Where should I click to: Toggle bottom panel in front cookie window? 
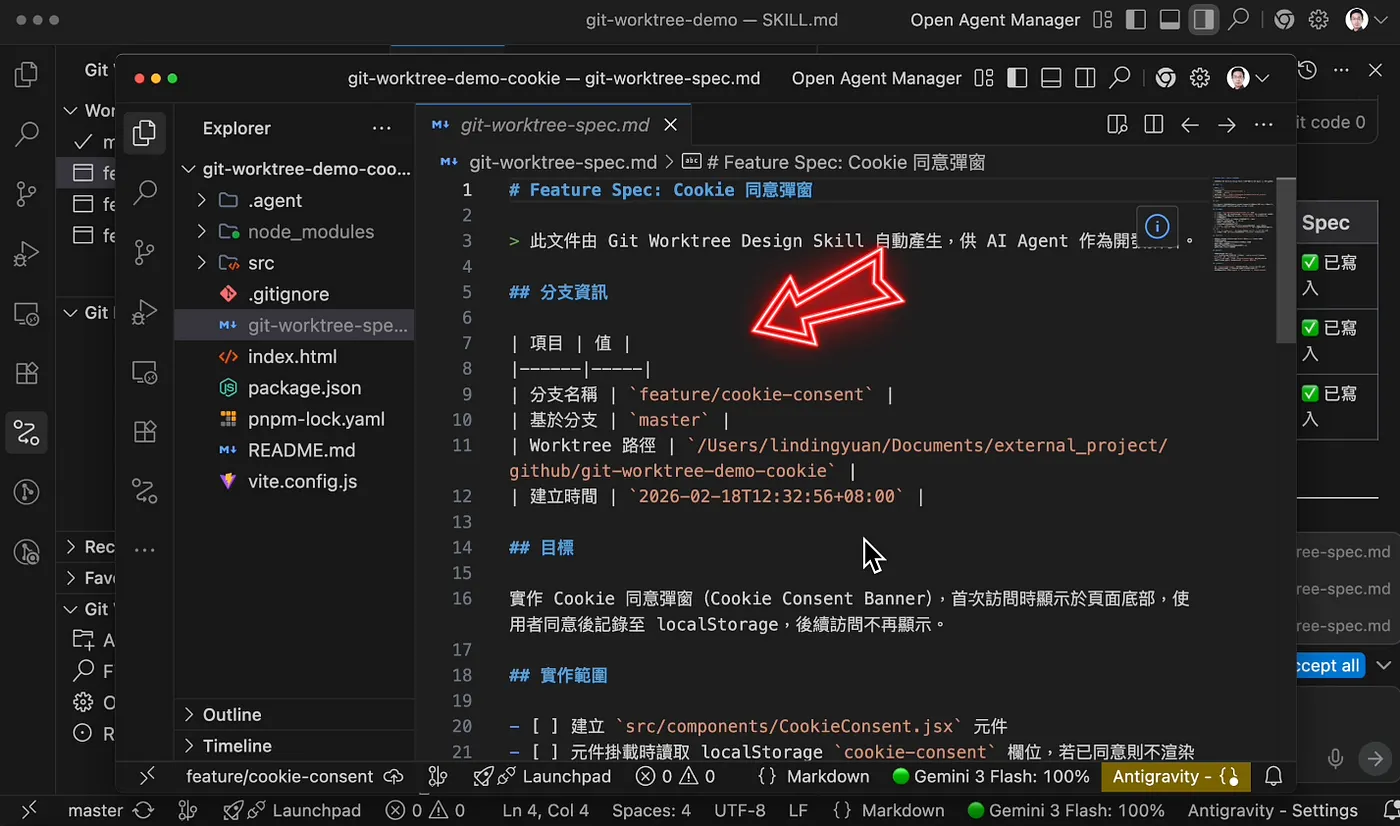tap(1051, 78)
